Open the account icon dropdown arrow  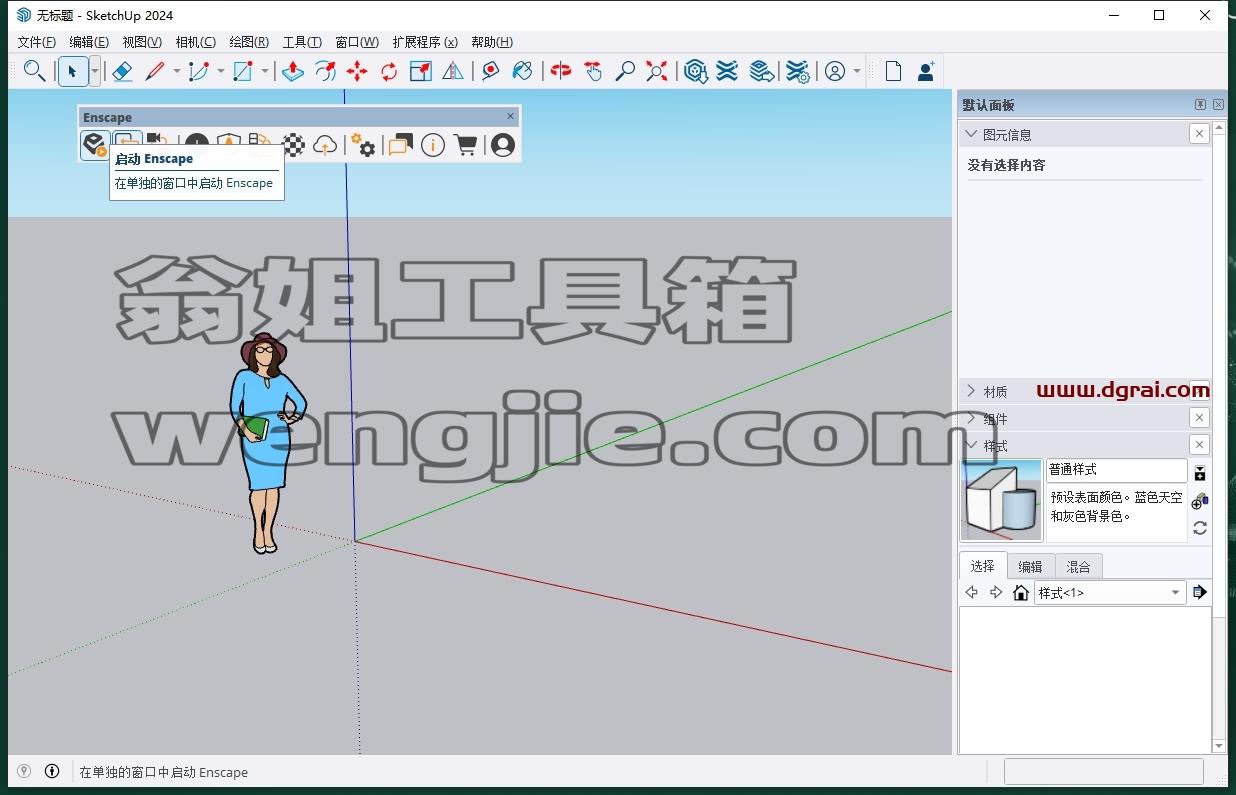tap(857, 71)
